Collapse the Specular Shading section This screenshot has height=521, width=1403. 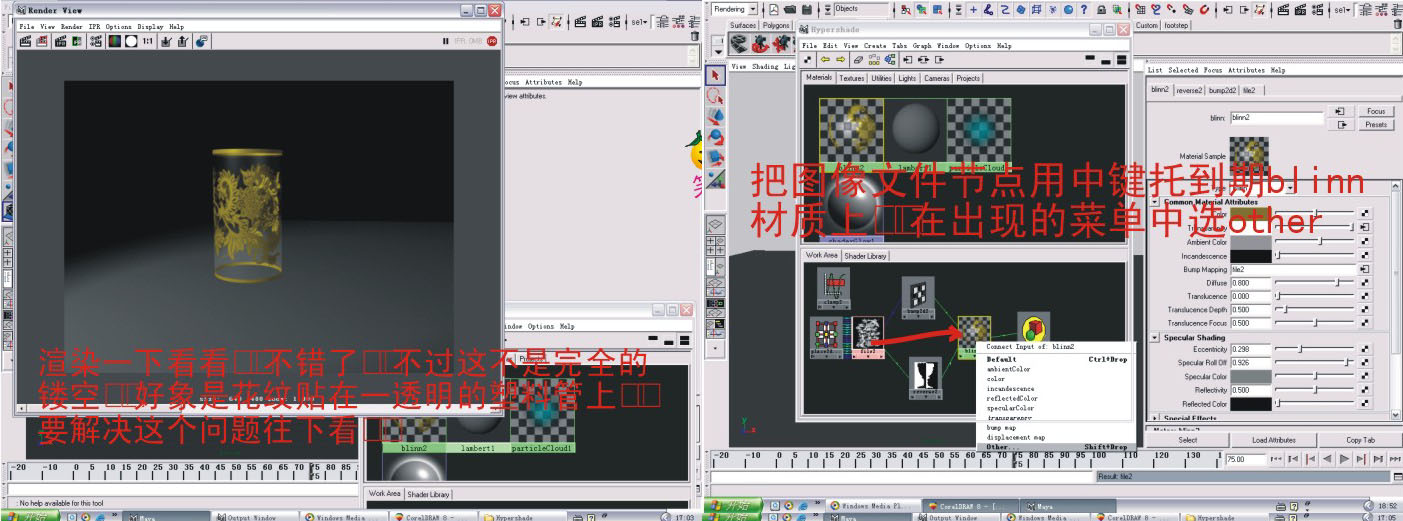pos(1155,338)
